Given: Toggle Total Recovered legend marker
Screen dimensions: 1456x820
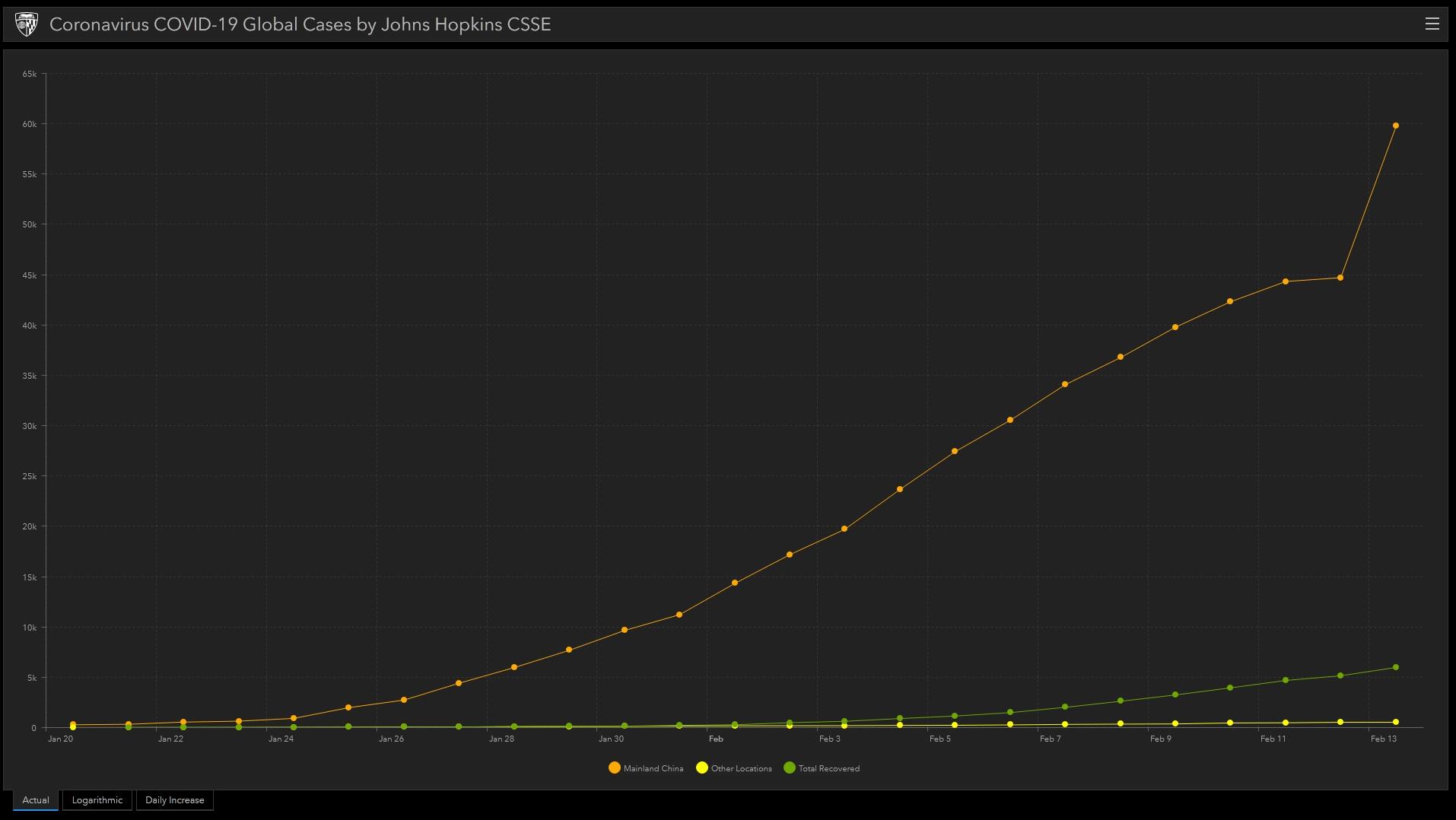Looking at the screenshot, I should click(x=789, y=768).
